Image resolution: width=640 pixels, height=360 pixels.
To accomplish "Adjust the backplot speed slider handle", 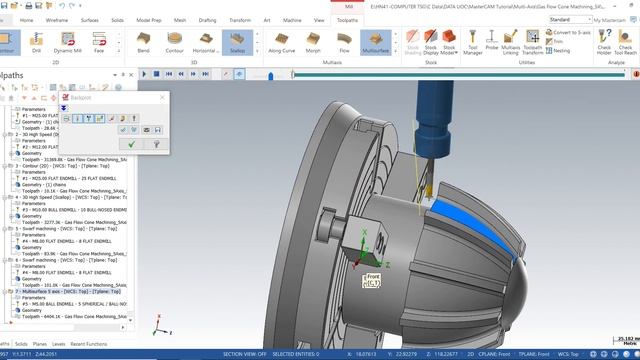I will tap(271, 76).
